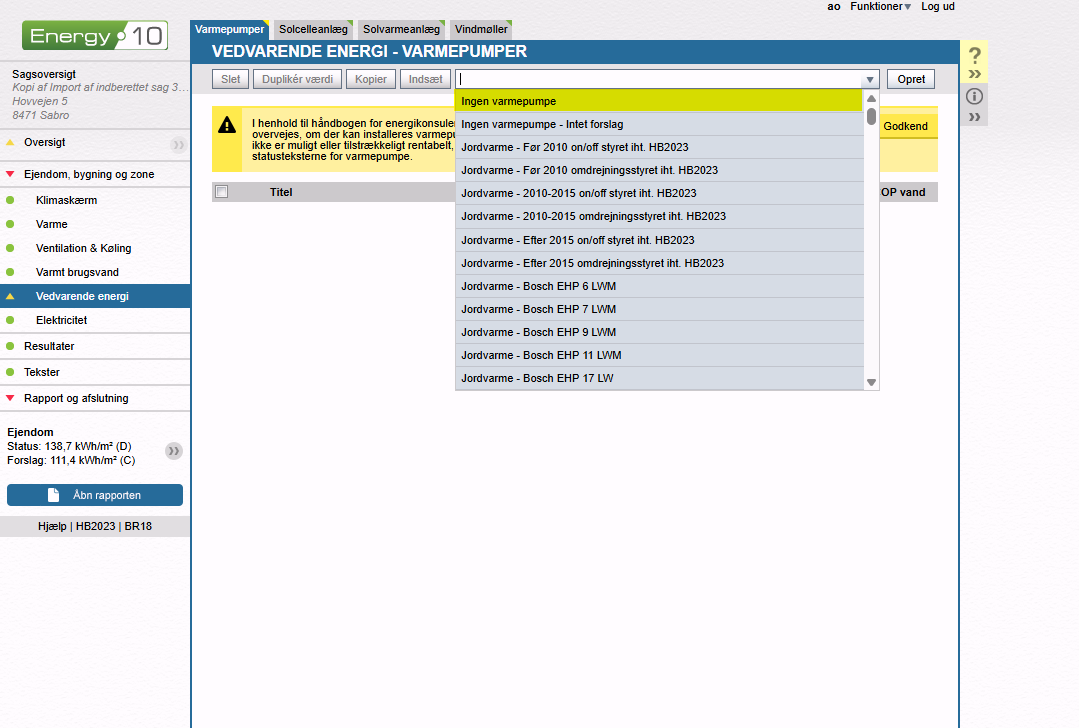Tick the select-all checkbox beside Titel
The height and width of the screenshot is (728, 1079).
tap(222, 192)
